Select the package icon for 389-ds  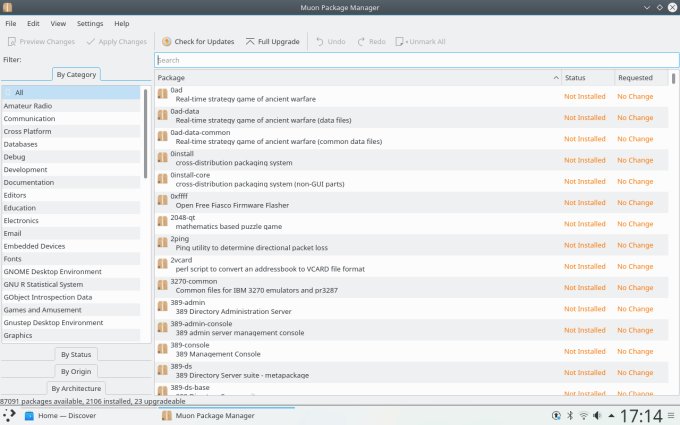(163, 370)
